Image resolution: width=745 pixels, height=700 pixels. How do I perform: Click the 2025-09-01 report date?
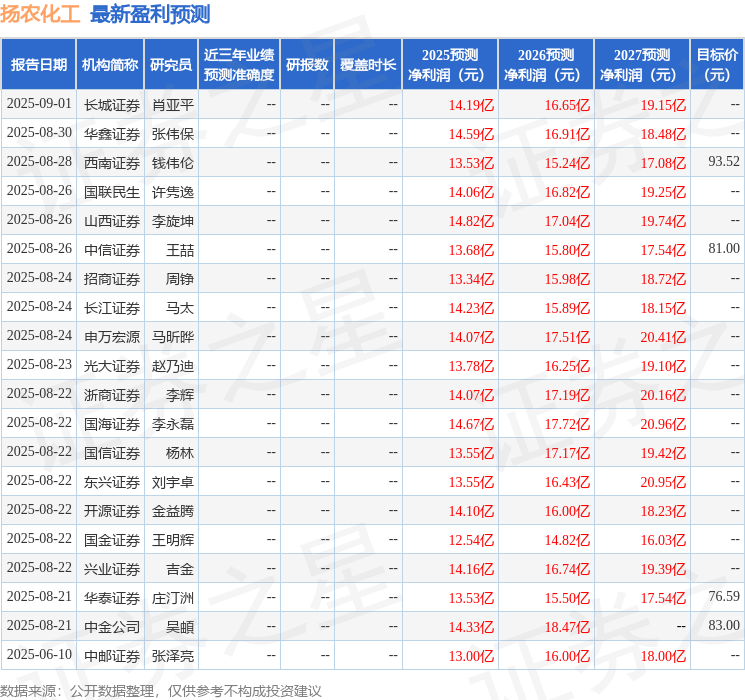39,104
